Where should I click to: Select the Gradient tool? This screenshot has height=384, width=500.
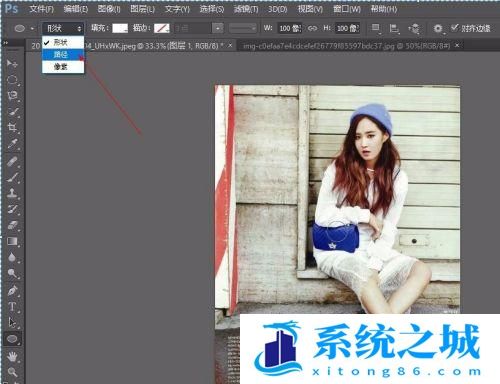tap(12, 241)
